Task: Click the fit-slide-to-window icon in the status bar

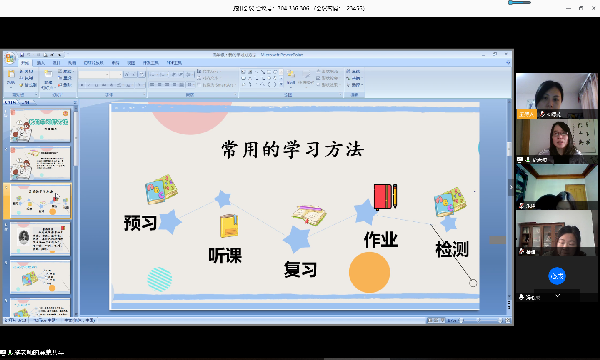Action: point(508,320)
